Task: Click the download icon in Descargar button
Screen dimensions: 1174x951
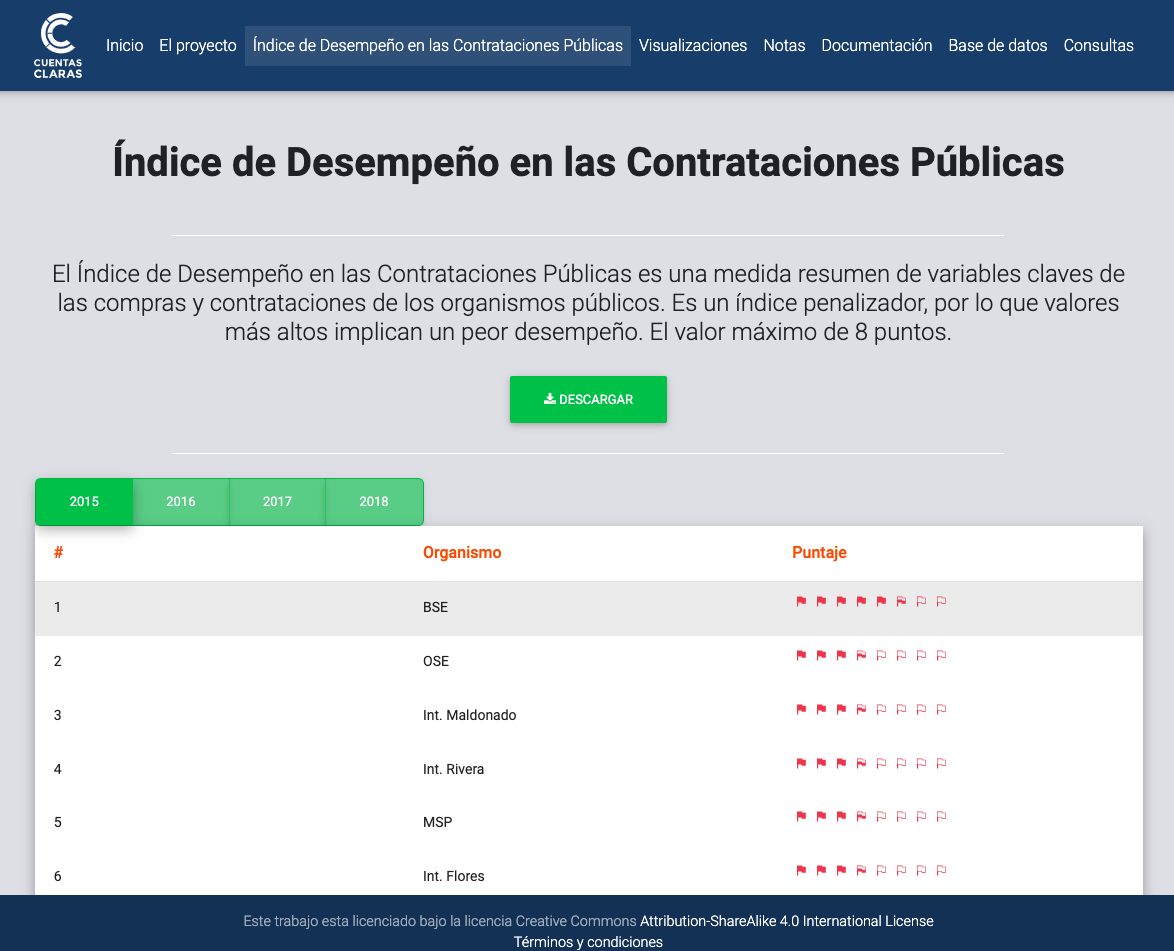Action: pos(549,399)
